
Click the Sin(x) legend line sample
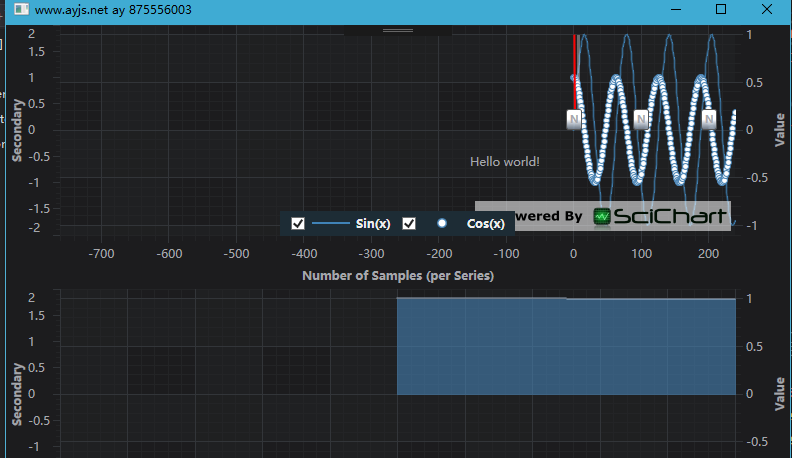pyautogui.click(x=330, y=224)
